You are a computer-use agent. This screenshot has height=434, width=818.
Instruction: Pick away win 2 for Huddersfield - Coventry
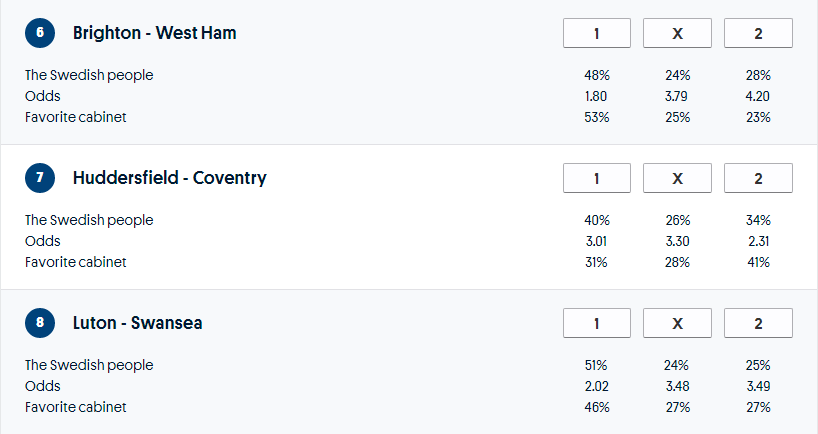pyautogui.click(x=758, y=179)
